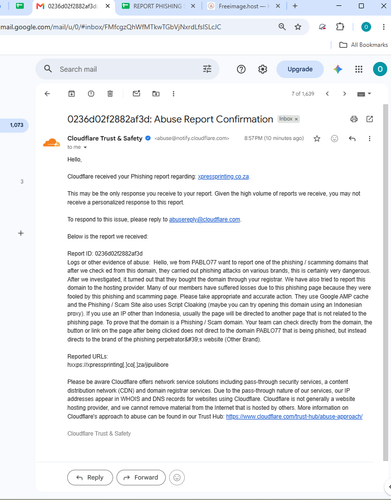Click sender name Cloudflare Trust & Safety
391x500 pixels.
pyautogui.click(x=105, y=138)
